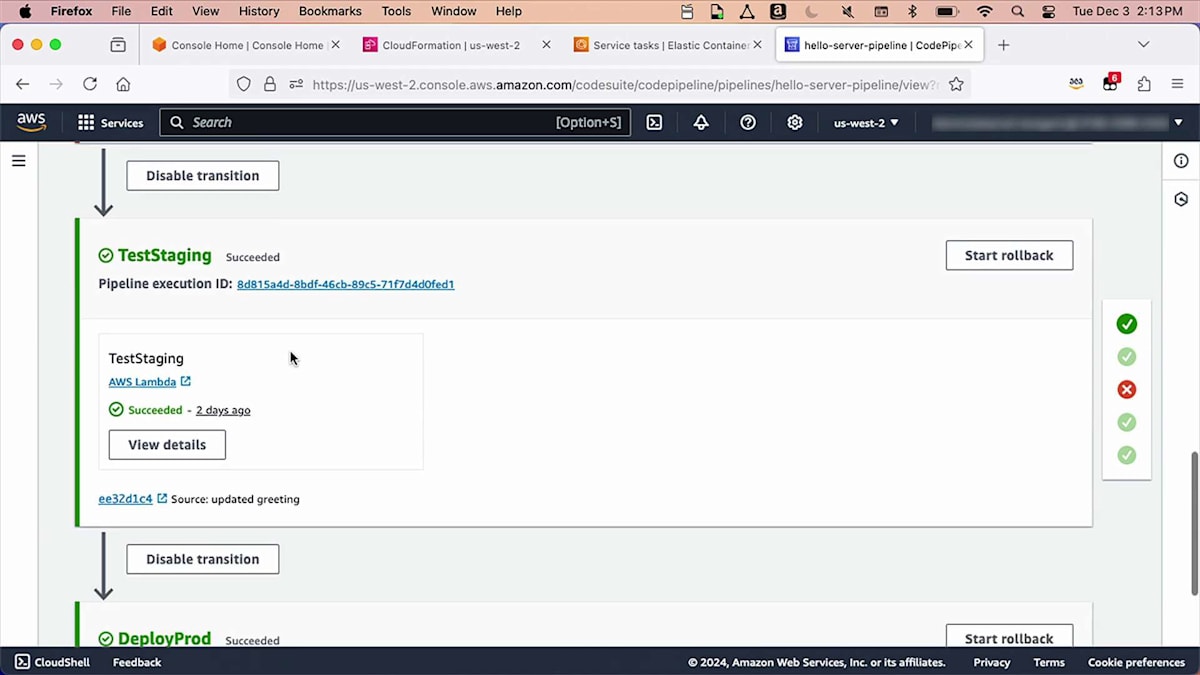The image size is (1200, 675).
Task: Open the Firefox extensions puzzle icon
Action: [x=1144, y=84]
